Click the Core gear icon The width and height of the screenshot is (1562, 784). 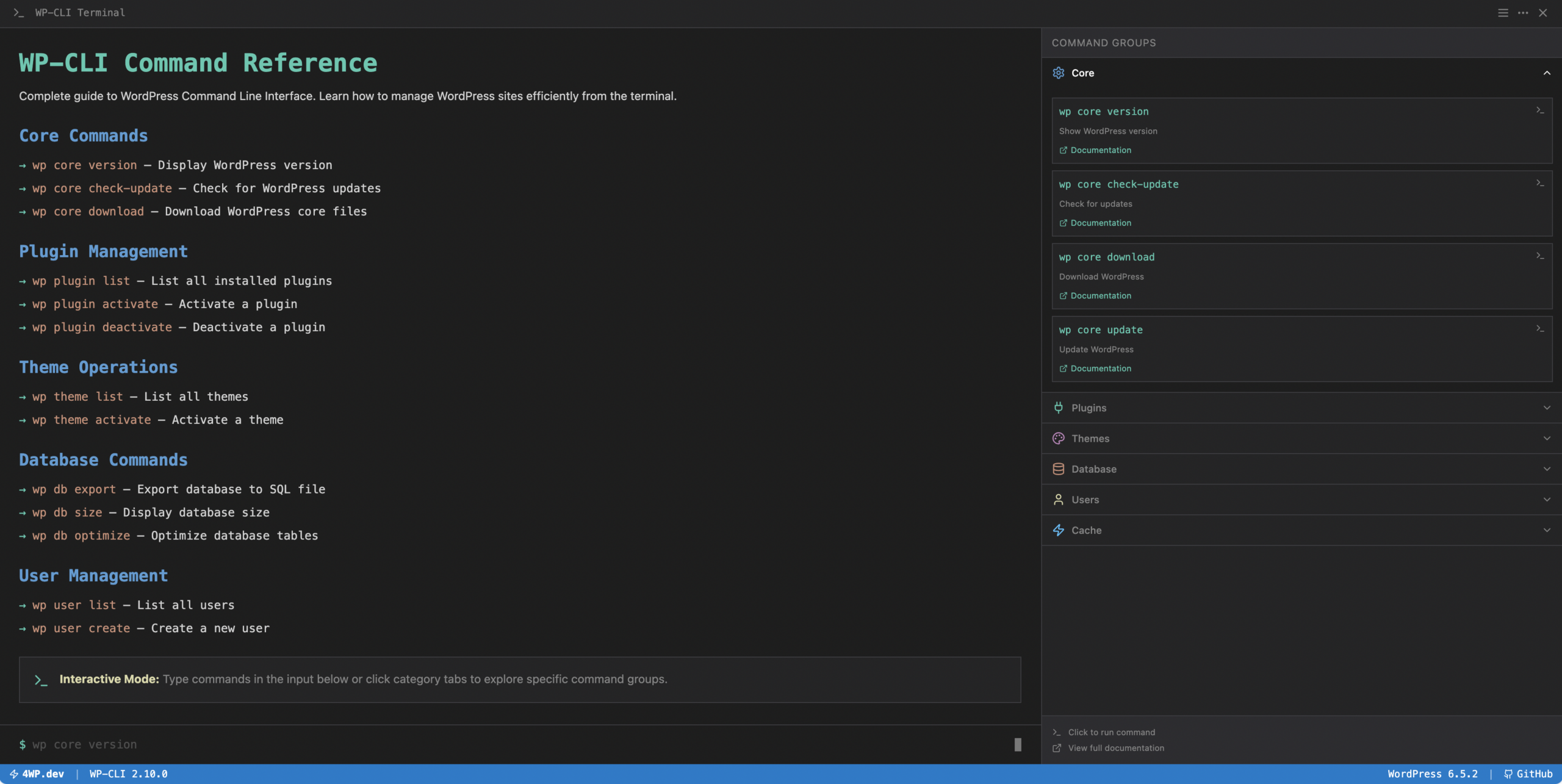tap(1059, 73)
